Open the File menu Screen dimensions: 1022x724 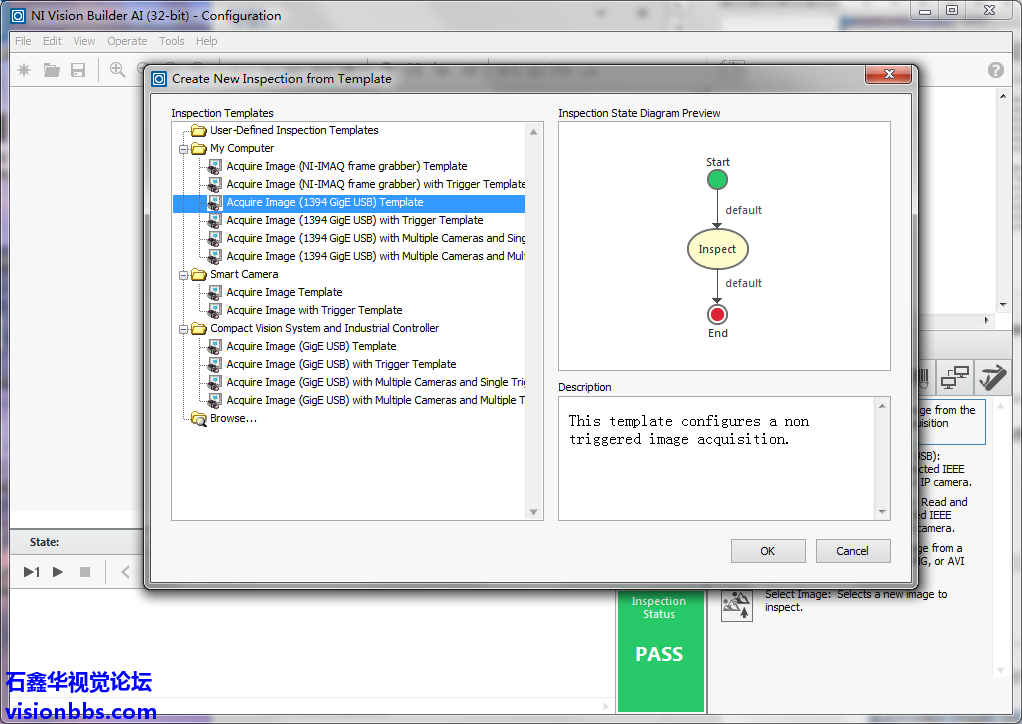coord(23,41)
